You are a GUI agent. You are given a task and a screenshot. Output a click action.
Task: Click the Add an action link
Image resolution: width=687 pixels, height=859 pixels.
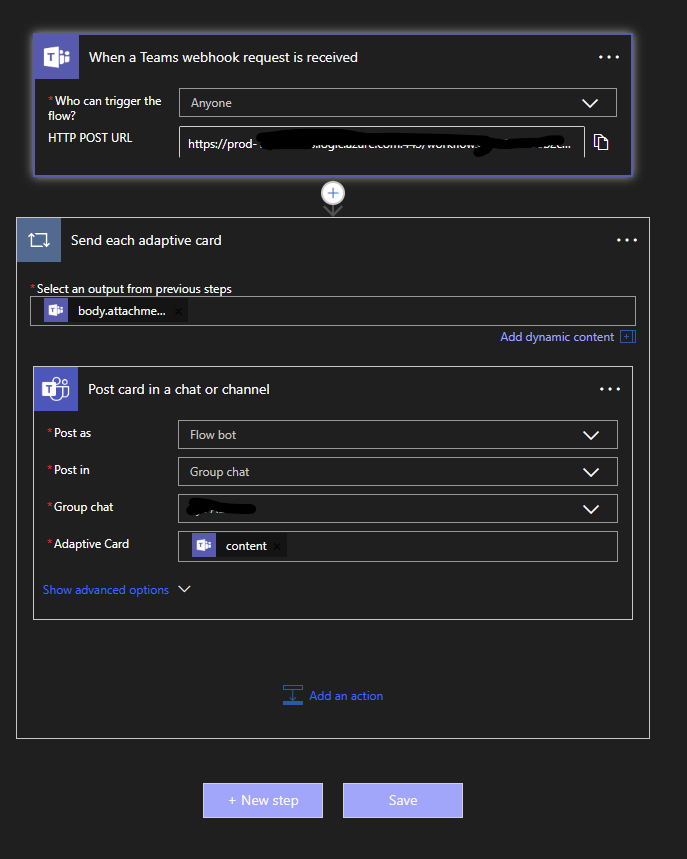click(346, 696)
